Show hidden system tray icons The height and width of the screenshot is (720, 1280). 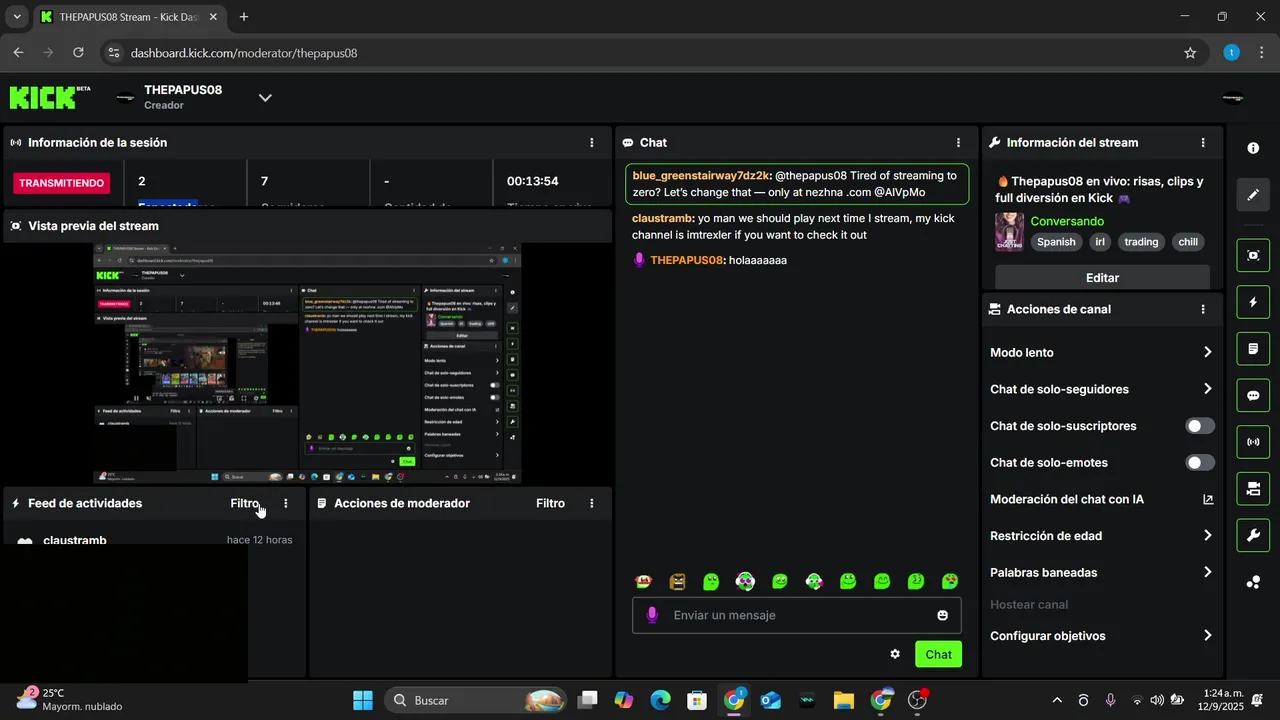pyautogui.click(x=1057, y=700)
